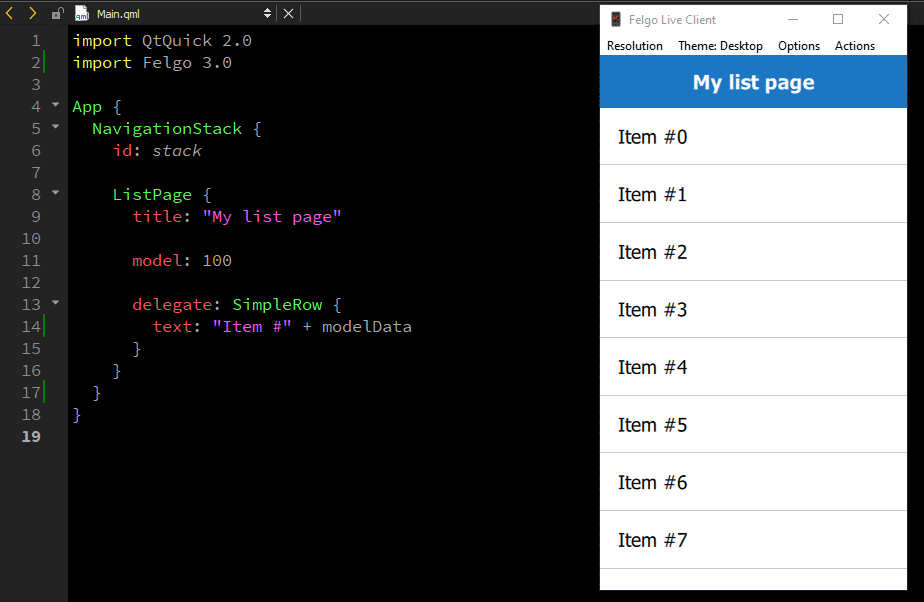This screenshot has width=924, height=602.
Task: Collapse the App block at line 4
Action: tap(55, 103)
